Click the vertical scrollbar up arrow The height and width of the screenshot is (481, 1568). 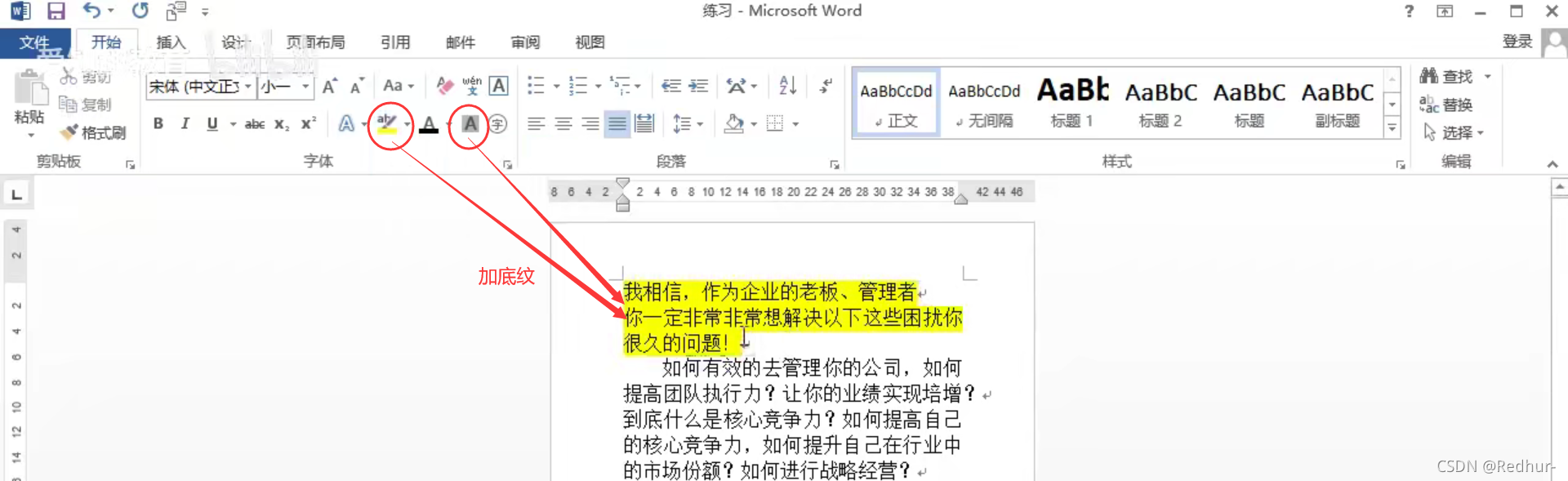(x=1560, y=188)
